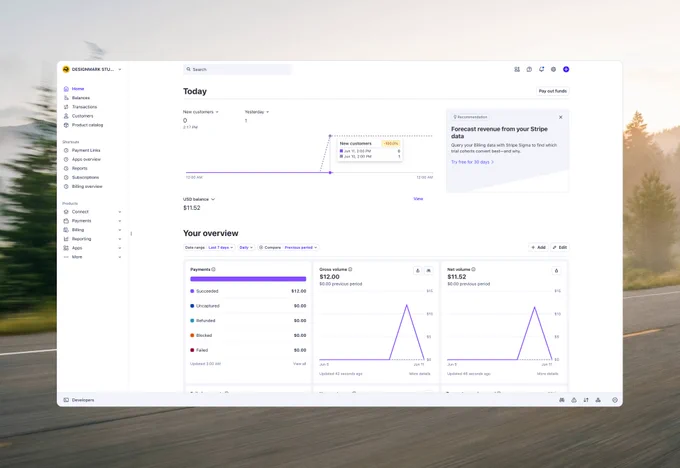Click the Refunded payments row
The height and width of the screenshot is (468, 680).
[x=248, y=321]
